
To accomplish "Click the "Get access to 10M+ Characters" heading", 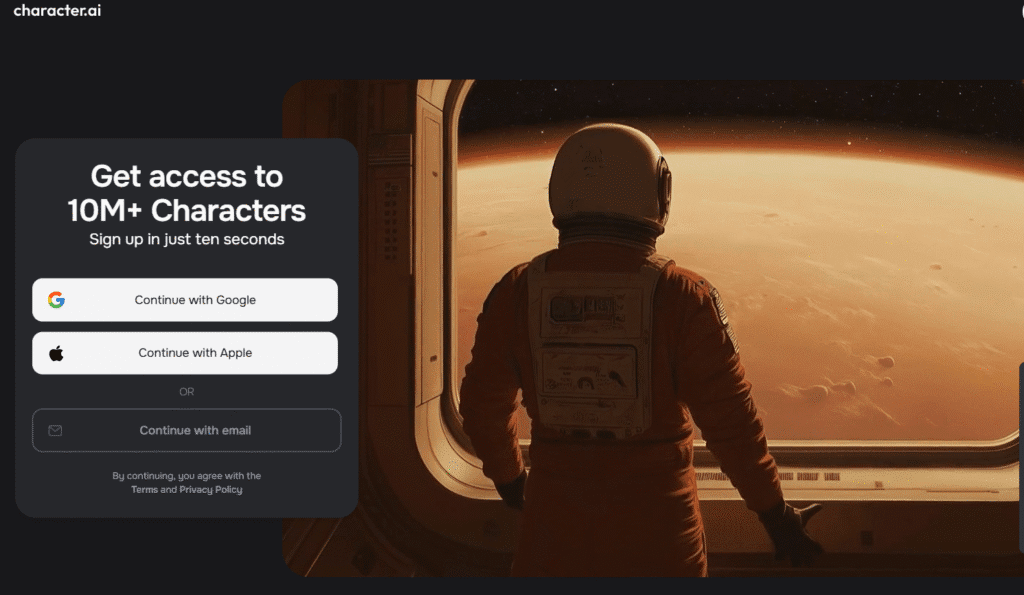I will tap(187, 193).
